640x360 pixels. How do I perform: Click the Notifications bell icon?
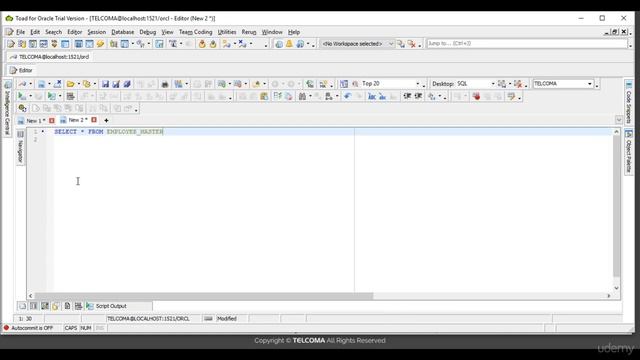[x=289, y=44]
